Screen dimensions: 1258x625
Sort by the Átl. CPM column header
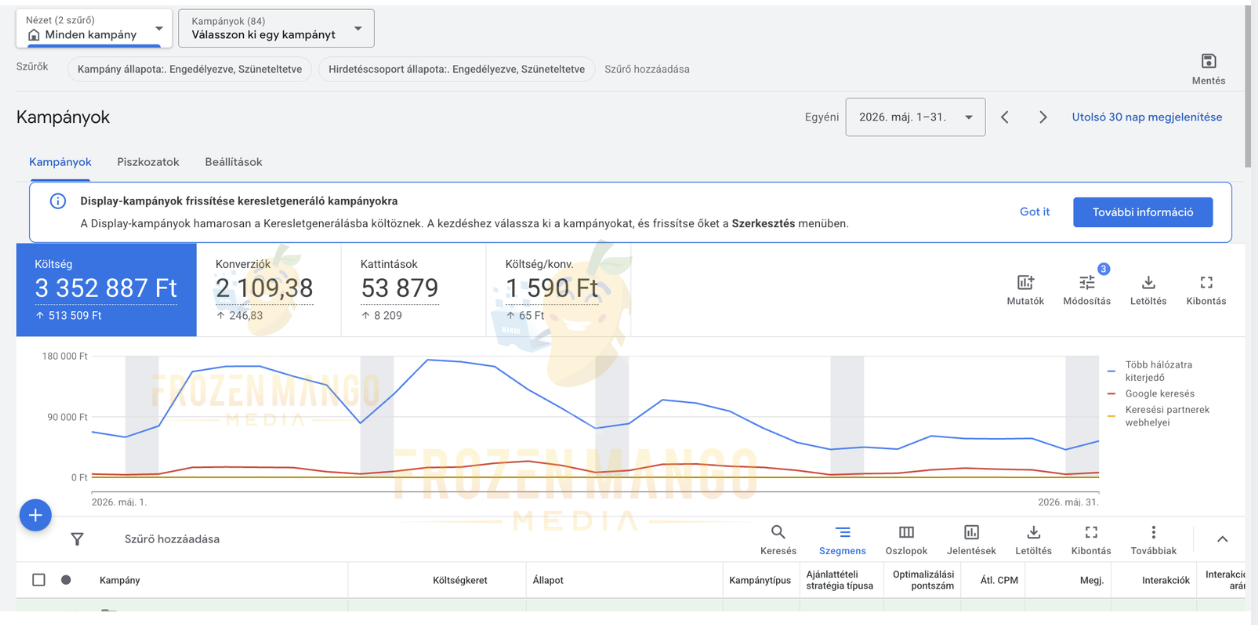click(x=999, y=580)
